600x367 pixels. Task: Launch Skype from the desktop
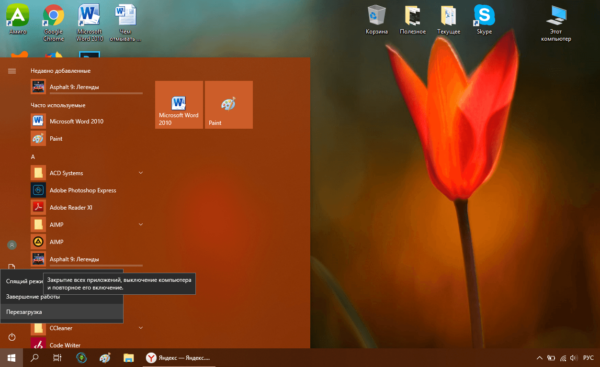pos(484,19)
